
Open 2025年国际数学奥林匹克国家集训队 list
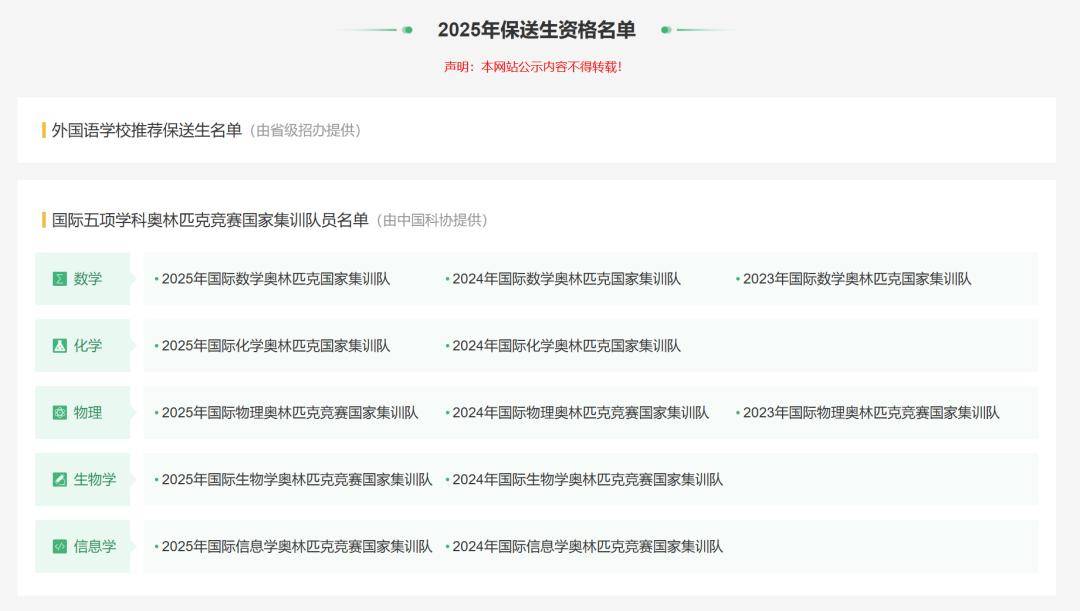click(276, 279)
